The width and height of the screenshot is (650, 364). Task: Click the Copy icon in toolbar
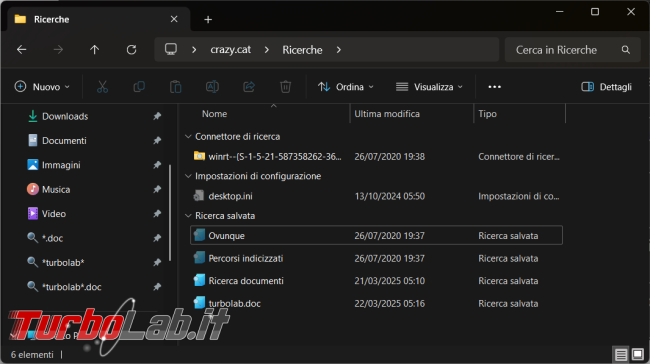click(139, 87)
